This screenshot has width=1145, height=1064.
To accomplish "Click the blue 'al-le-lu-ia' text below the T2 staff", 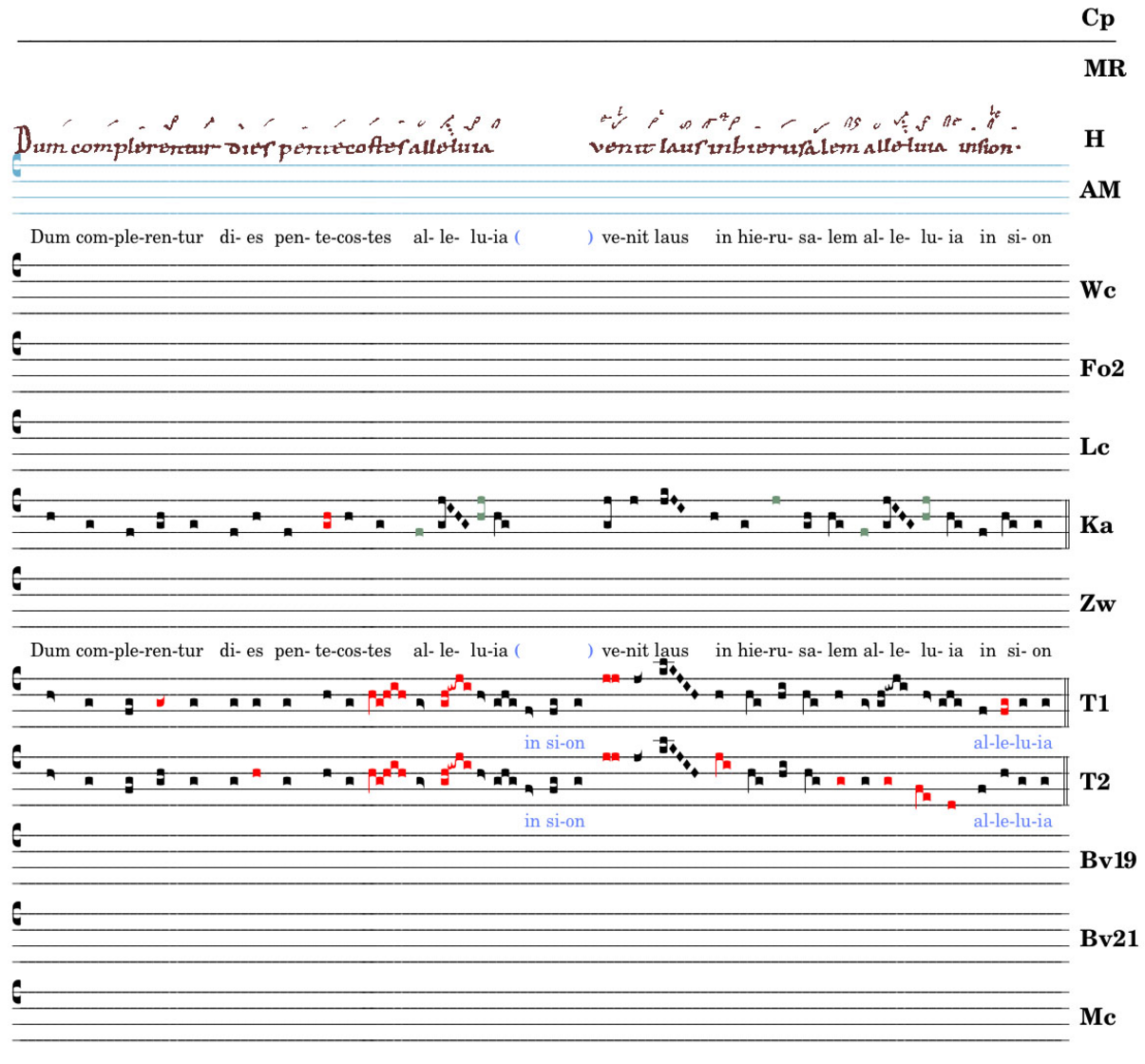I will 1012,821.
